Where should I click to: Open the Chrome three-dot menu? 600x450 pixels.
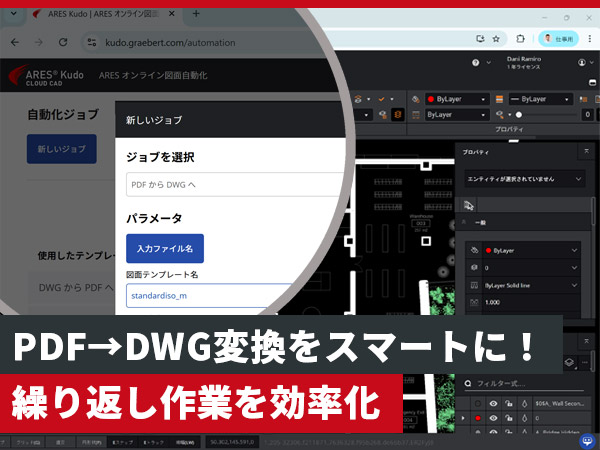point(590,39)
